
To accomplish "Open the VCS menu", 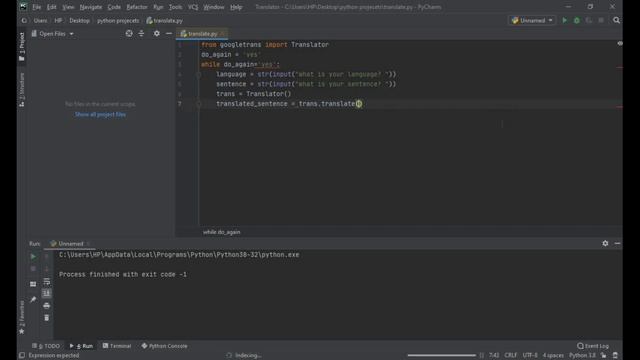I will click(x=193, y=7).
